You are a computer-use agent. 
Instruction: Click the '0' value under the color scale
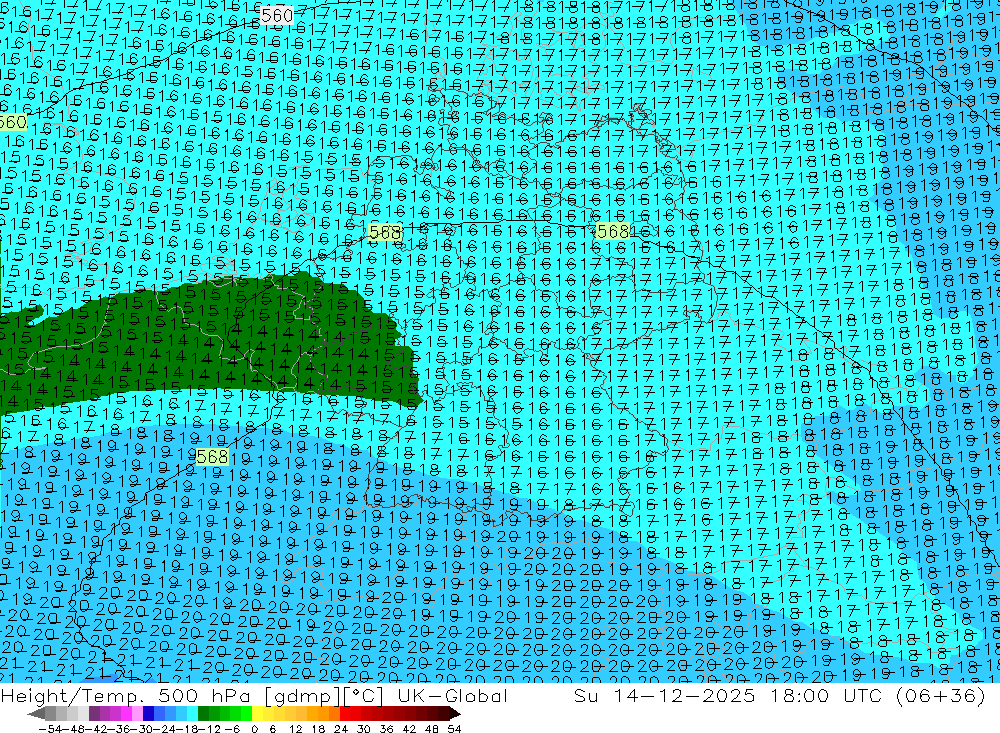(x=254, y=729)
